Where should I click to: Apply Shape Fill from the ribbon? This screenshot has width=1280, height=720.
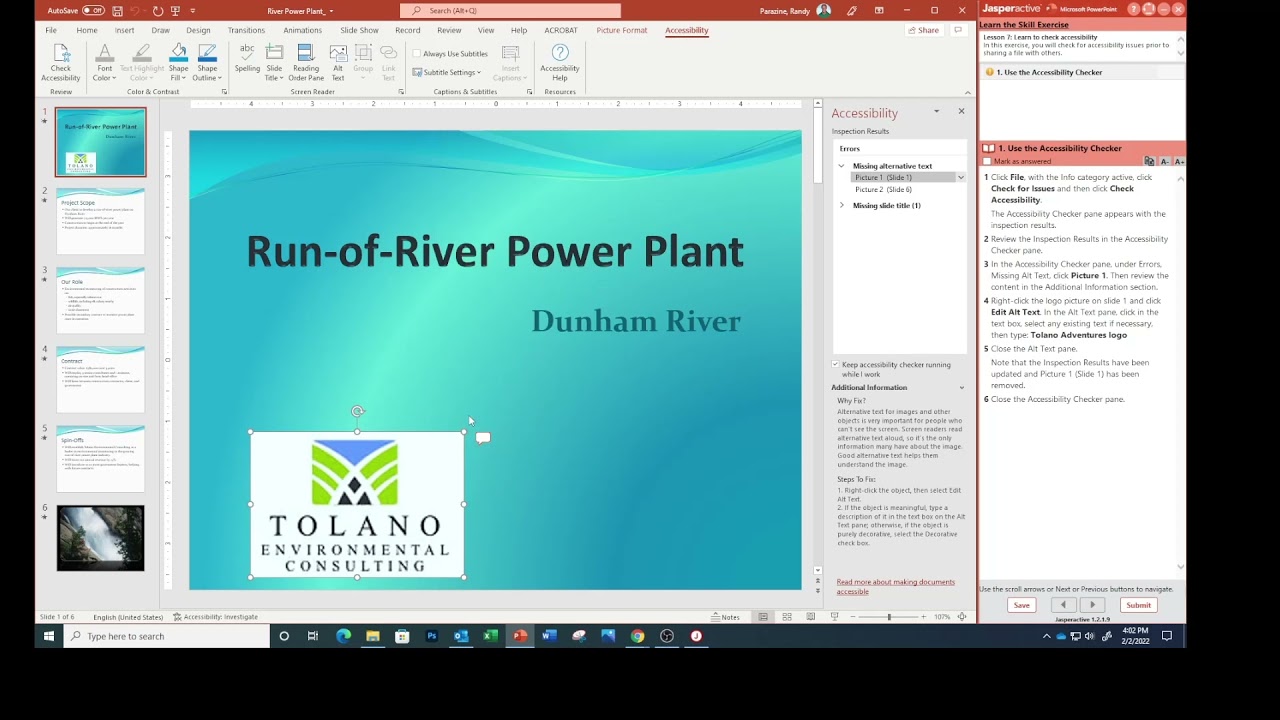(x=178, y=63)
